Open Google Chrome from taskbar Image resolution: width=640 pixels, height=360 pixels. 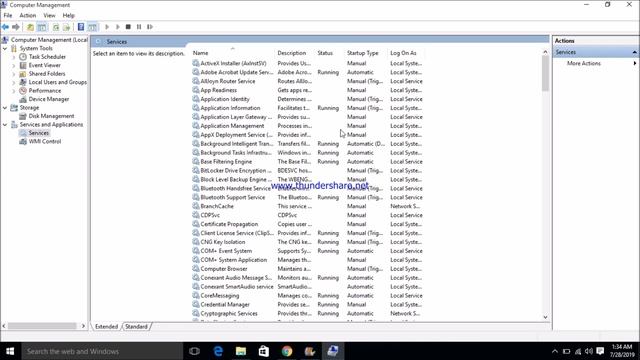pos(287,351)
